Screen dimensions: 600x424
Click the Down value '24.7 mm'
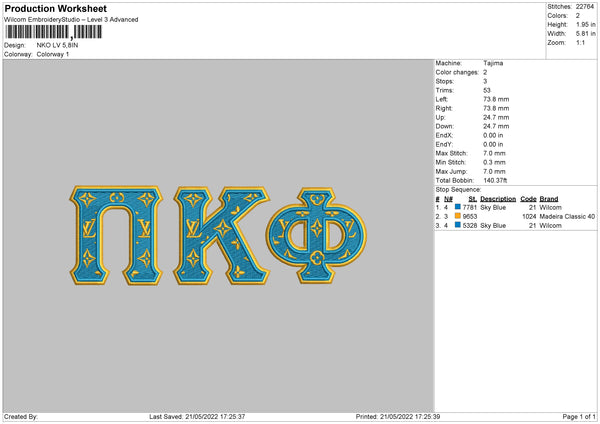click(496, 126)
